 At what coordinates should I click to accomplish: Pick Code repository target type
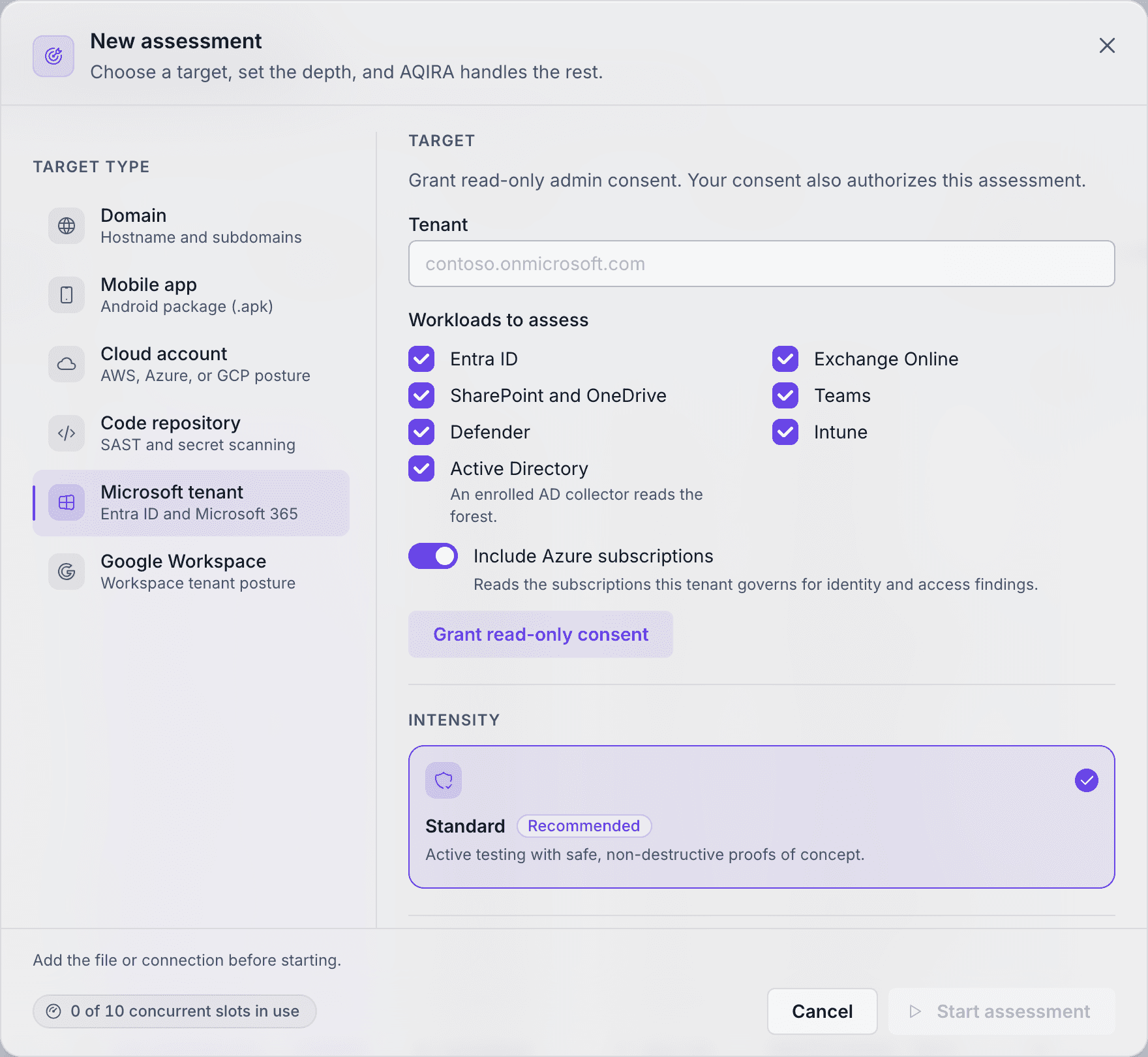tap(191, 433)
